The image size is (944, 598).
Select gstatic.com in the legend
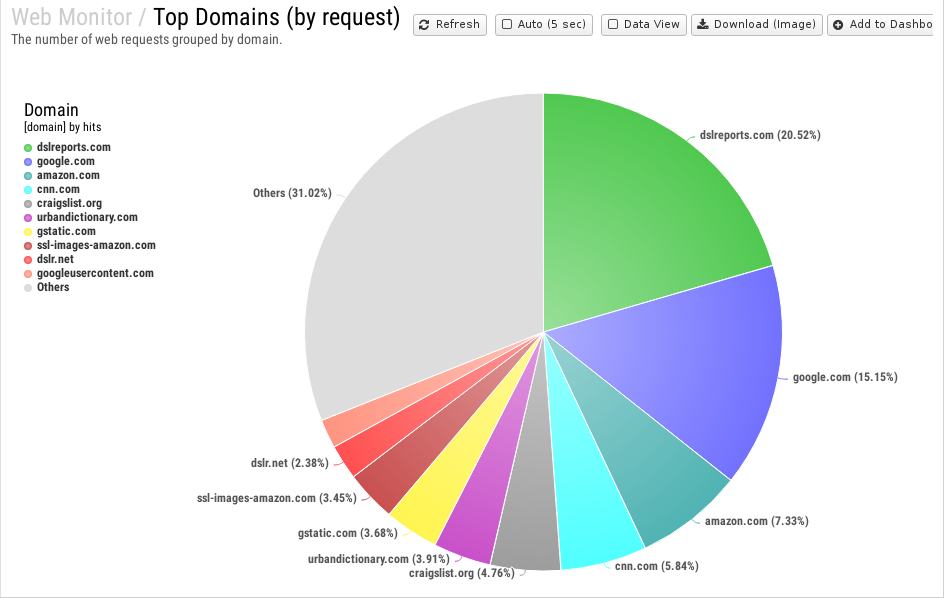tap(66, 231)
